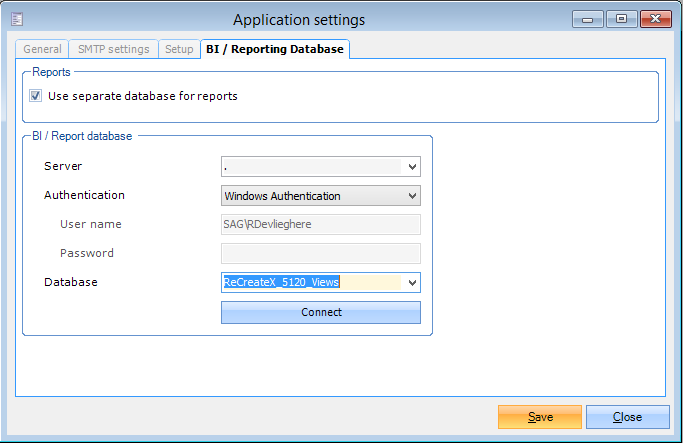Screen dimensions: 683x443
Task: Save the application settings
Action: pyautogui.click(x=540, y=418)
